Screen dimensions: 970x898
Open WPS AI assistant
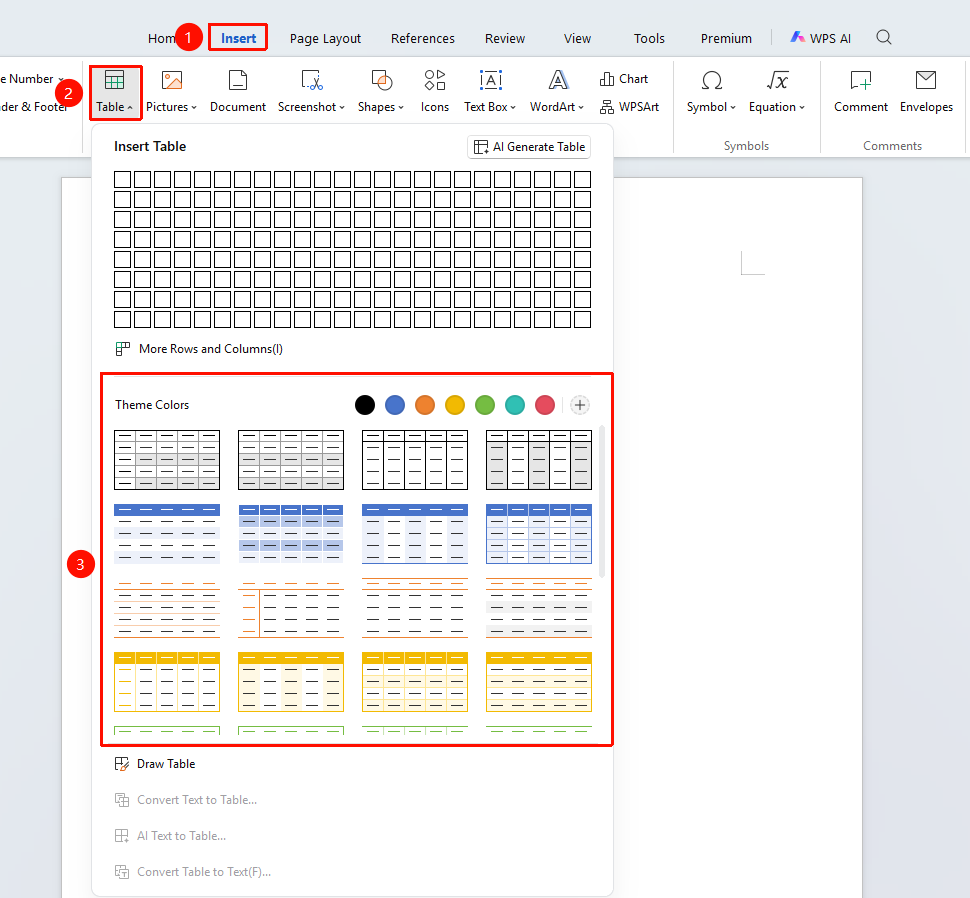(820, 38)
